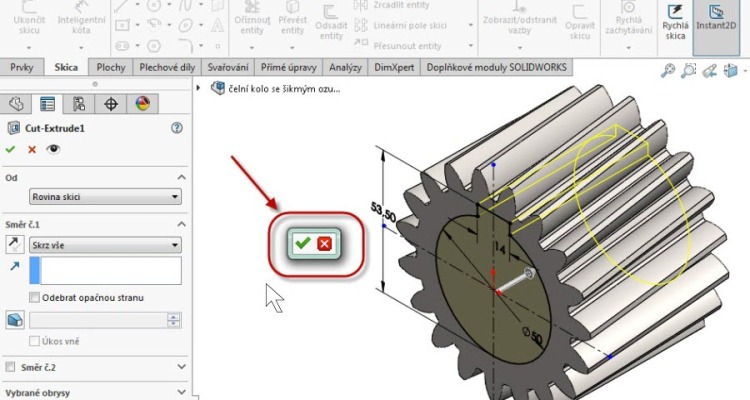Check the Úkos vně checkbox
The width and height of the screenshot is (750, 400).
tap(34, 341)
